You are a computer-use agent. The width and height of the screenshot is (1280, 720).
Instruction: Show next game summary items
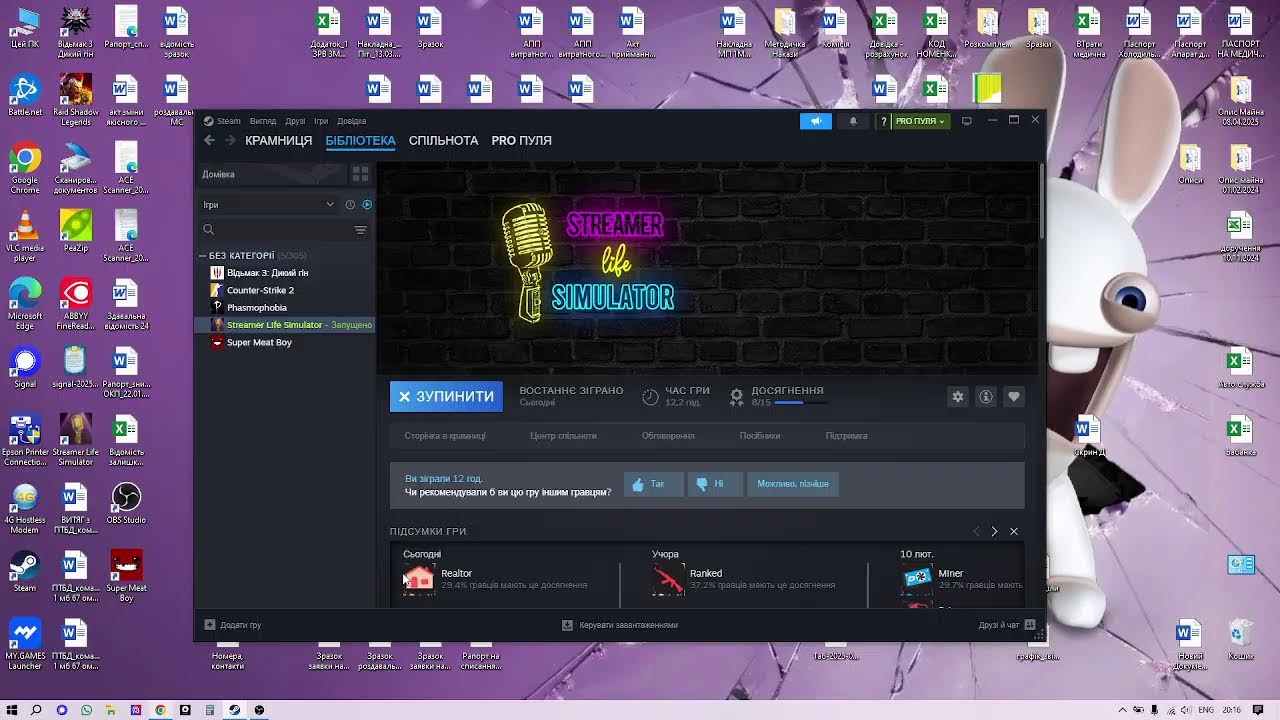click(x=994, y=531)
